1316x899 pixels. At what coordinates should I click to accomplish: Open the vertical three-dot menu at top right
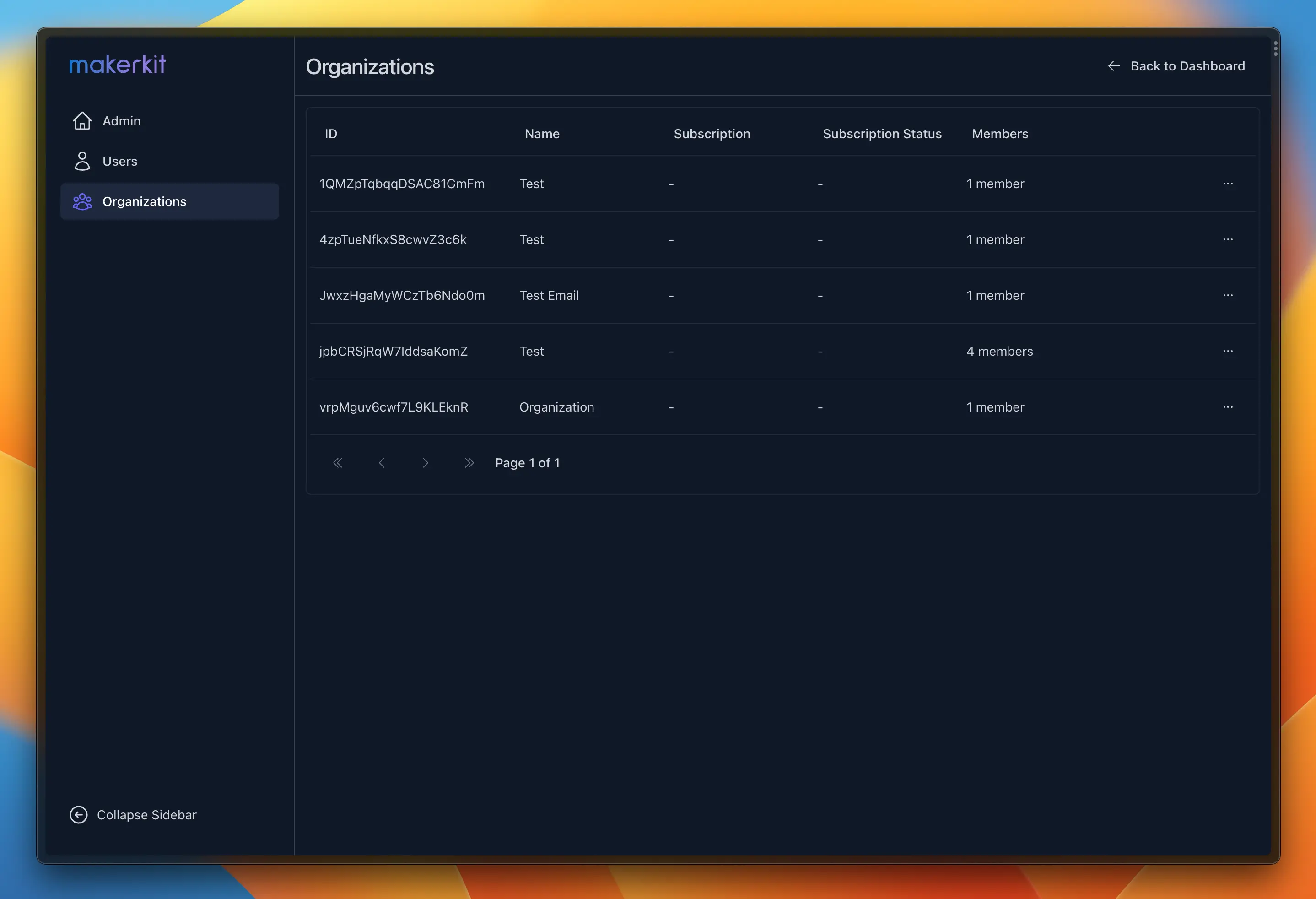[1275, 48]
